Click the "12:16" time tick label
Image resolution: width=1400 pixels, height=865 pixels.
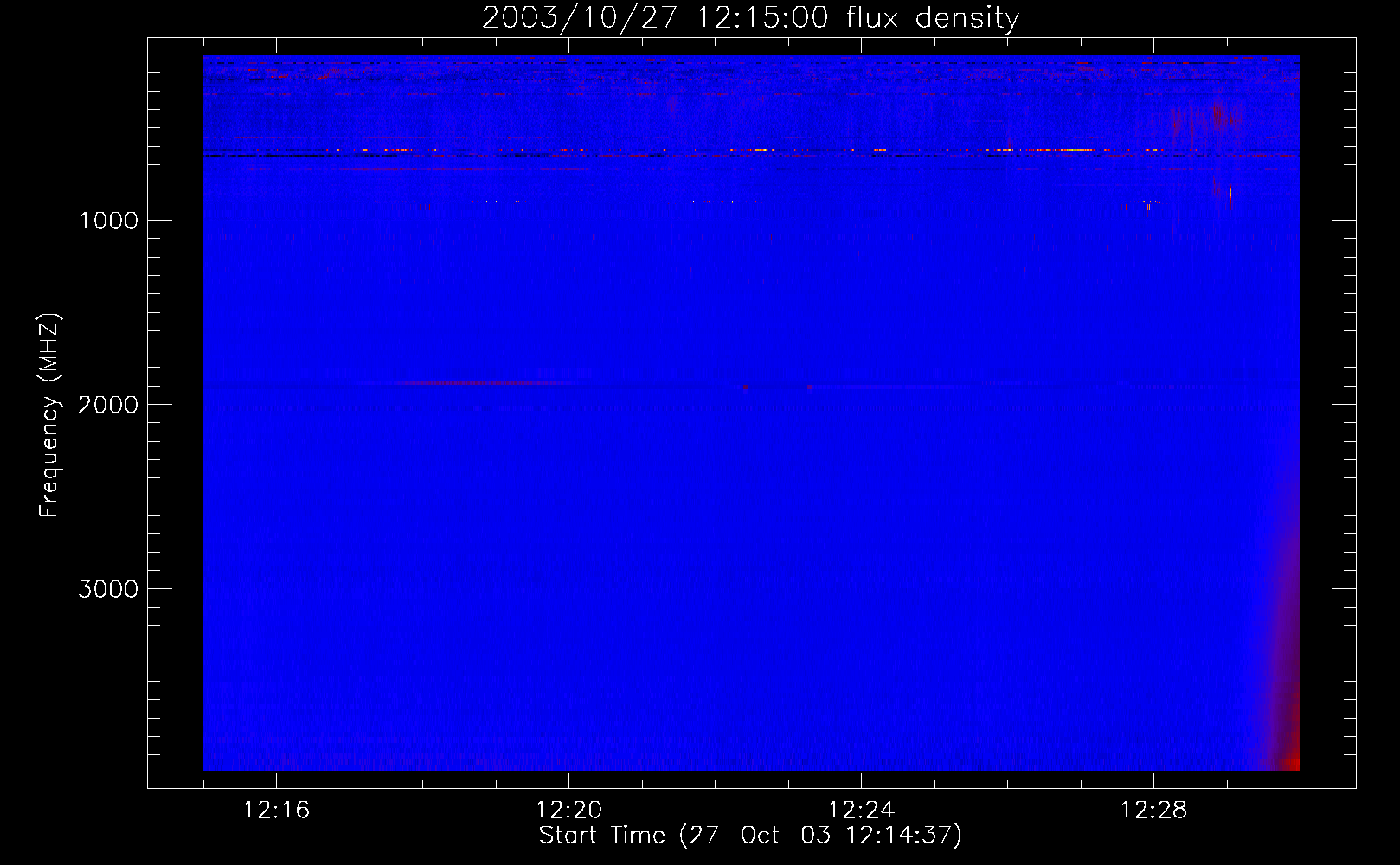click(x=276, y=811)
